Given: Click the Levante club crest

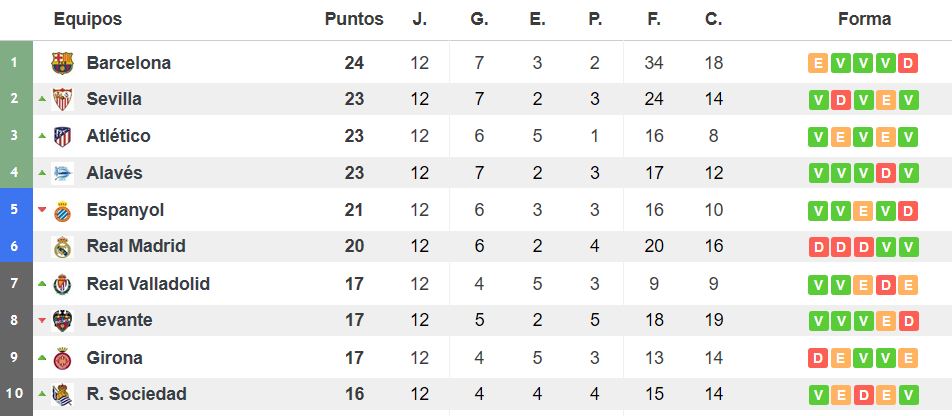Looking at the screenshot, I should click(x=63, y=320).
